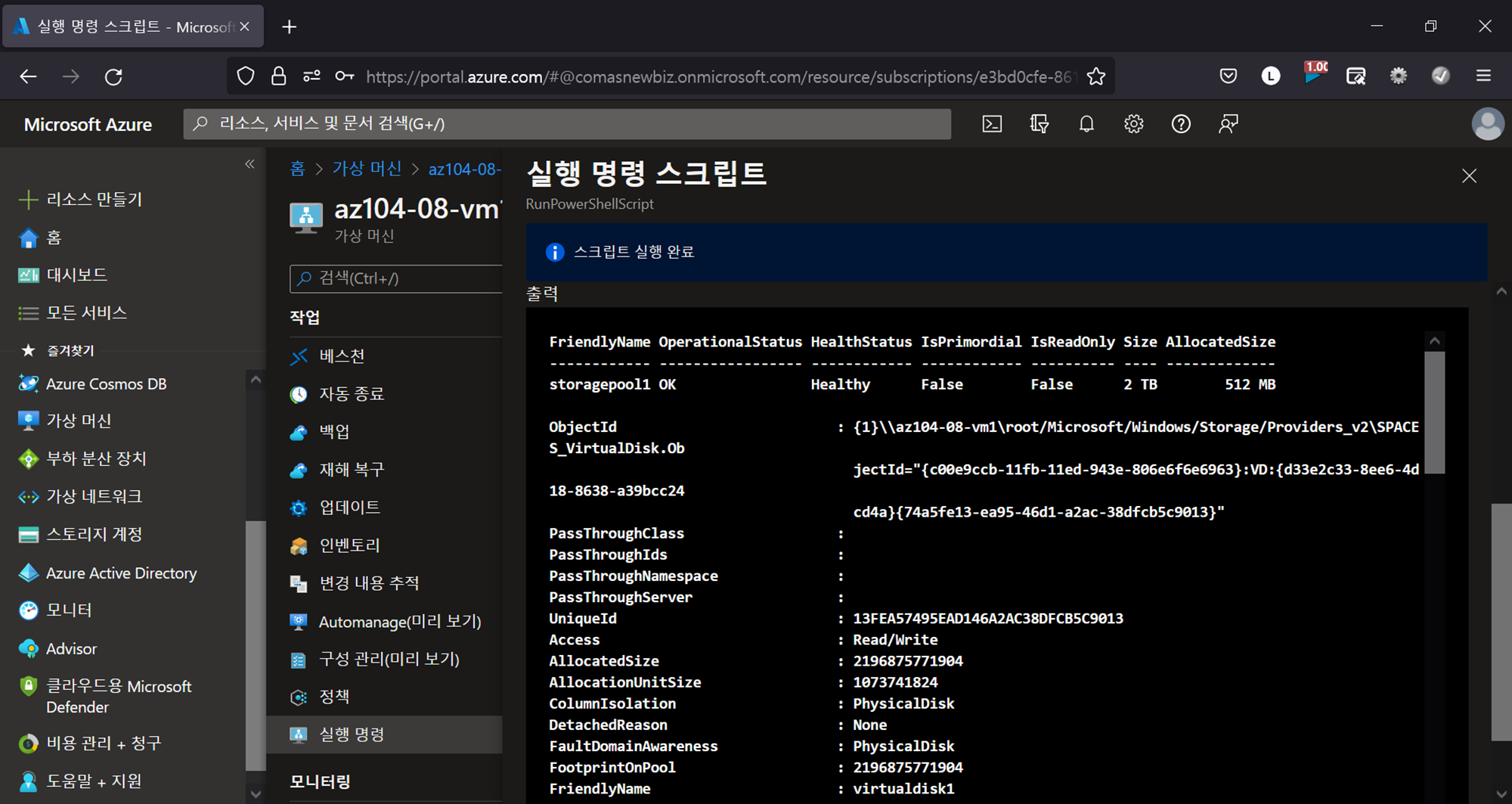Click virtualdisk1 value in output
The width and height of the screenshot is (1512, 804).
pyautogui.click(x=903, y=789)
